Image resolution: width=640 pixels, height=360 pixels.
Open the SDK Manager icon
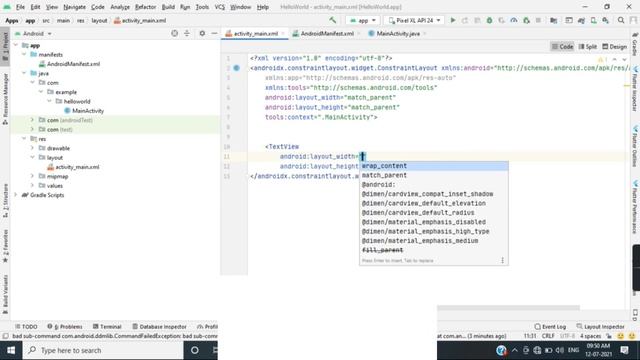606,20
